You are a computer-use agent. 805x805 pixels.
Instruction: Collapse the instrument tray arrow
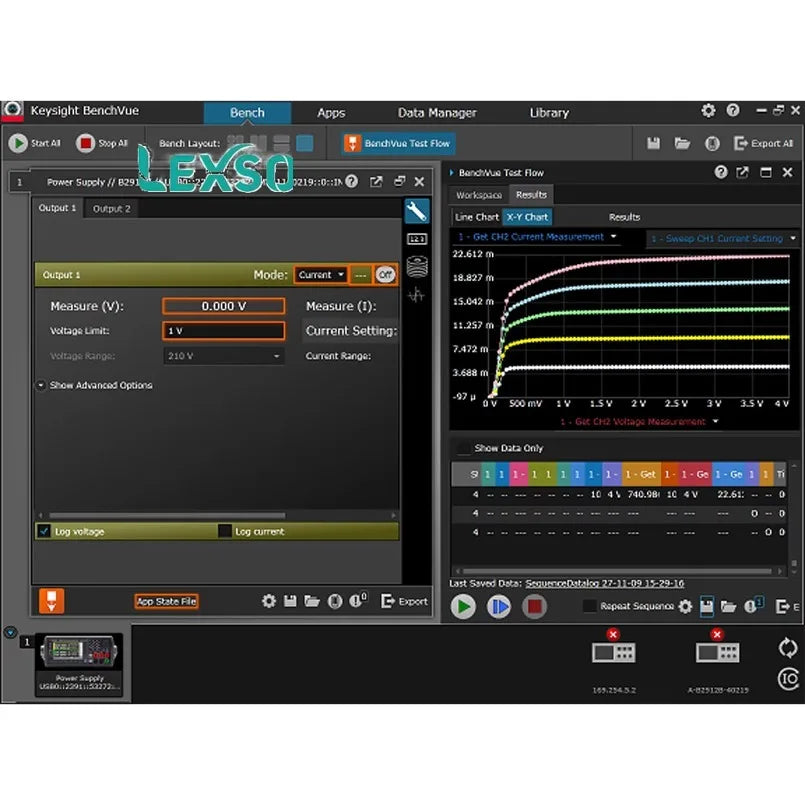tap(10, 632)
